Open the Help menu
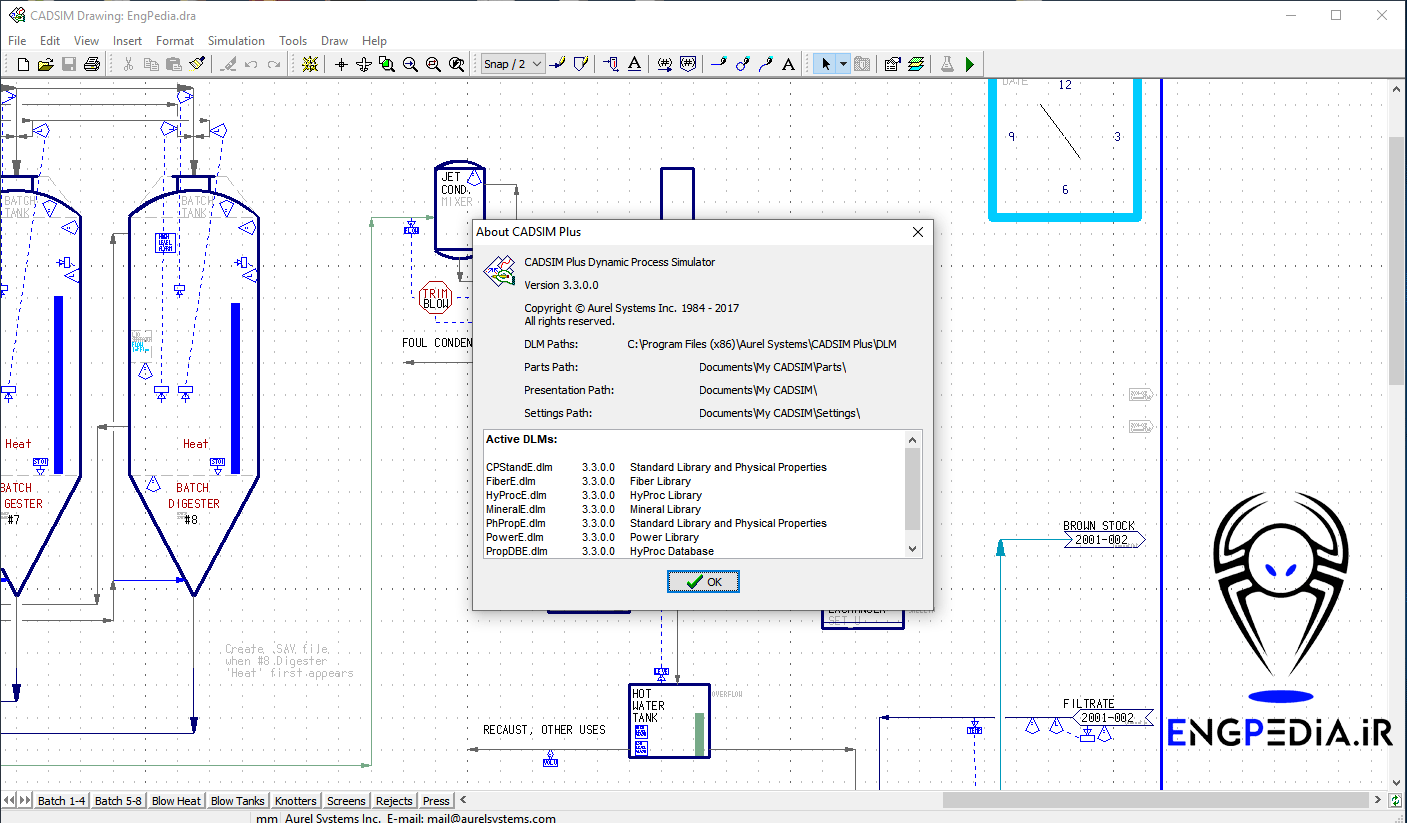Screen dimensions: 1407x823 click(374, 41)
